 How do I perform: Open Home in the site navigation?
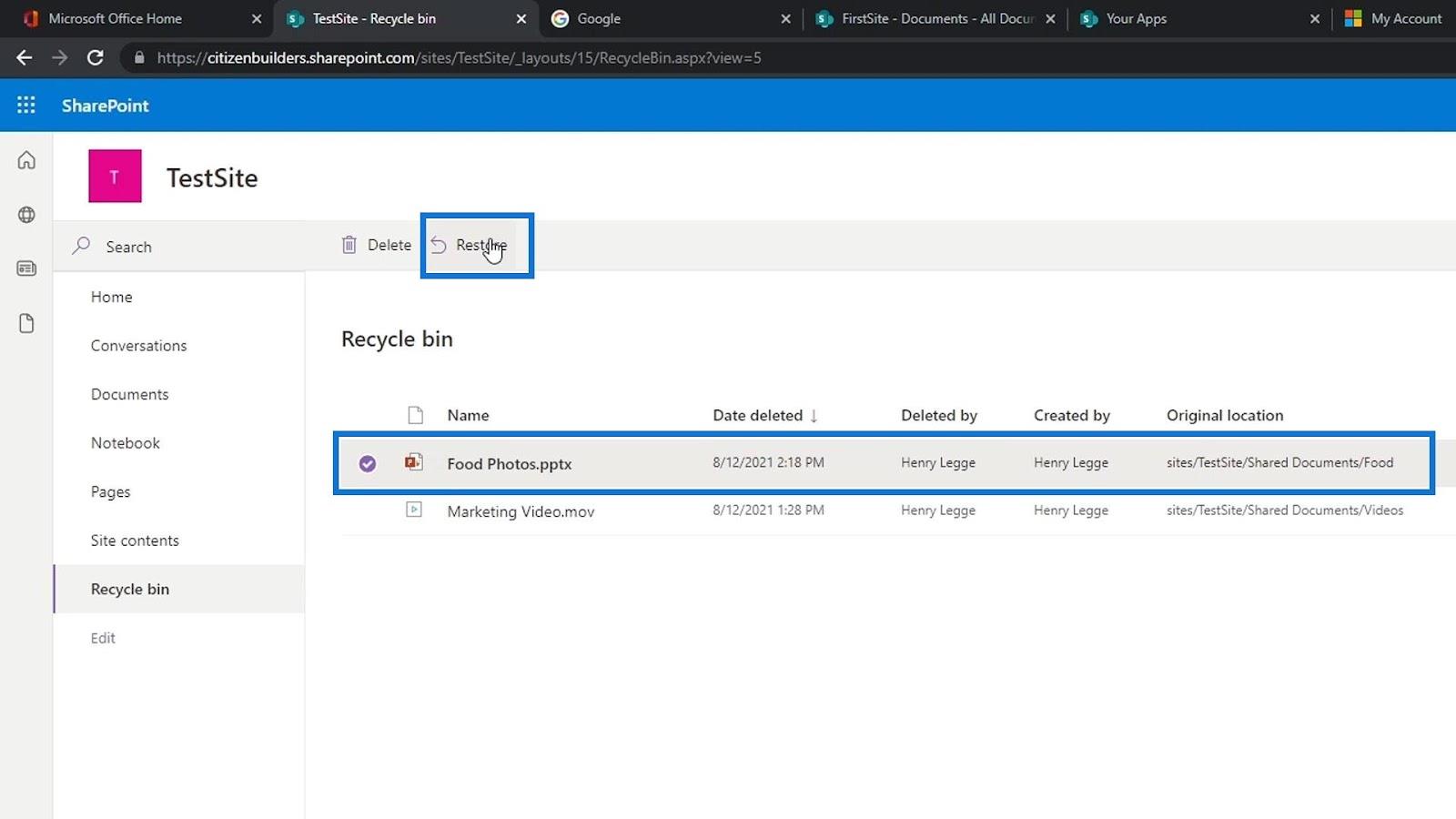click(x=112, y=297)
